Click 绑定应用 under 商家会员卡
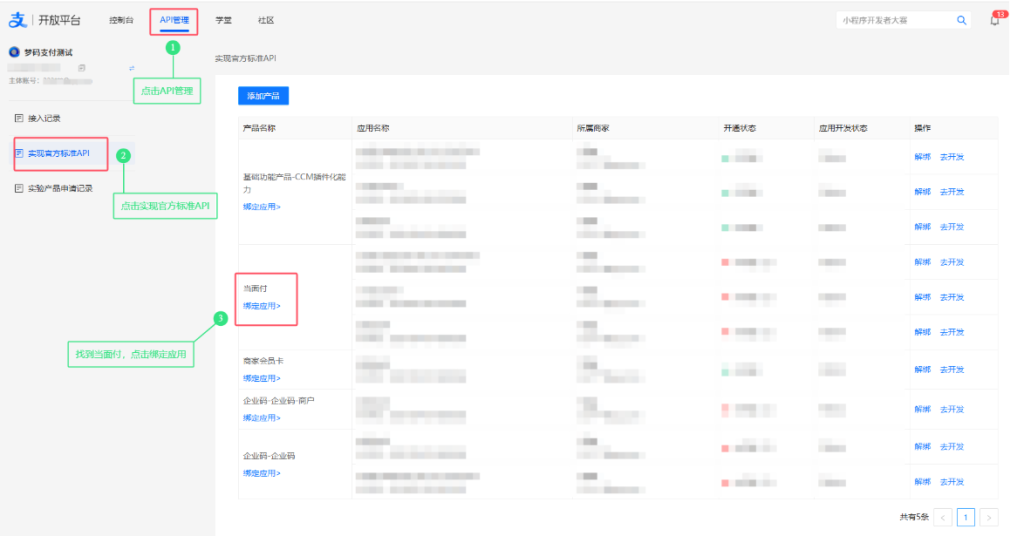 (261, 378)
